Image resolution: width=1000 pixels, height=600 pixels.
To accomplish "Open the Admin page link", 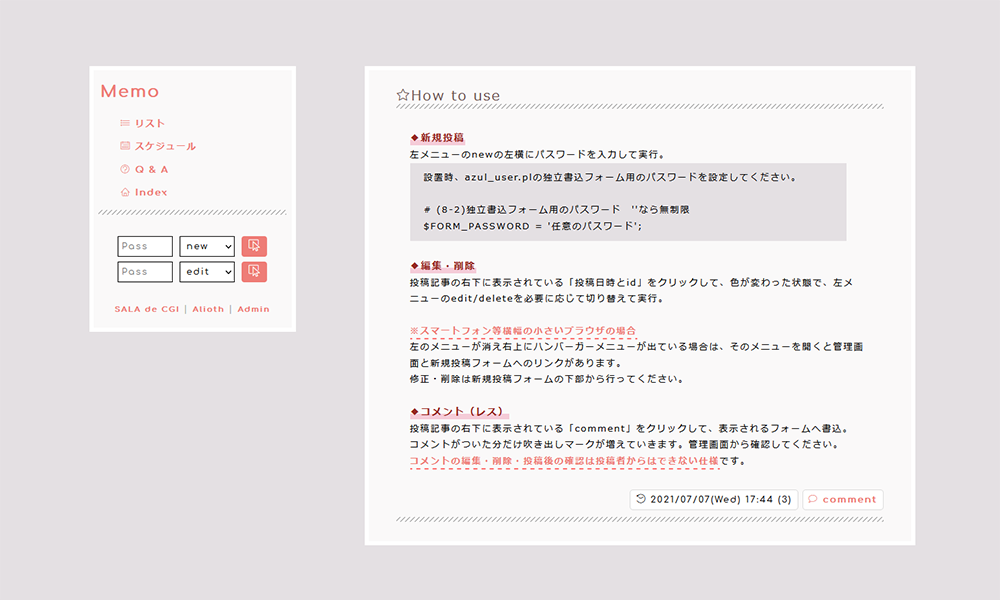I will tap(253, 309).
